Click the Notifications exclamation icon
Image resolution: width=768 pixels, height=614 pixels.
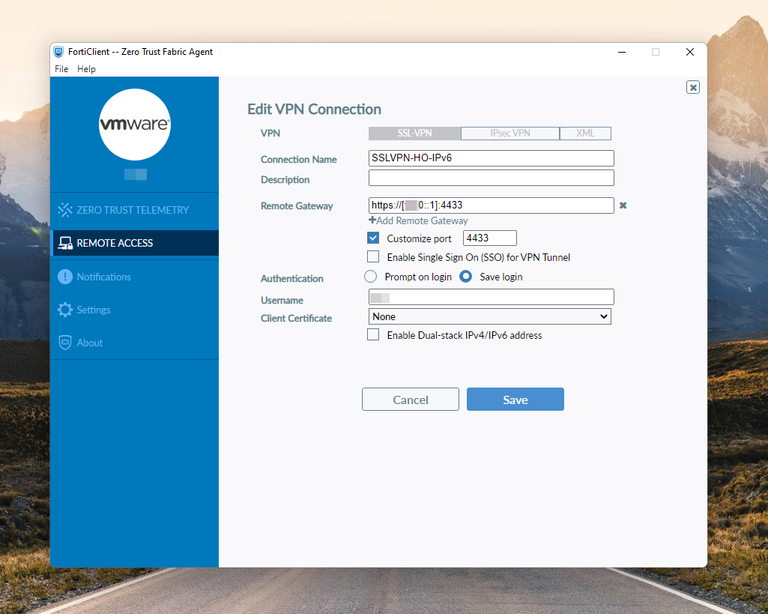(65, 277)
